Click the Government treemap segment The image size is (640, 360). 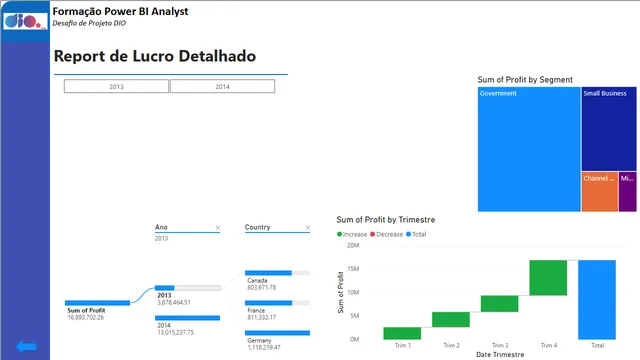point(529,149)
